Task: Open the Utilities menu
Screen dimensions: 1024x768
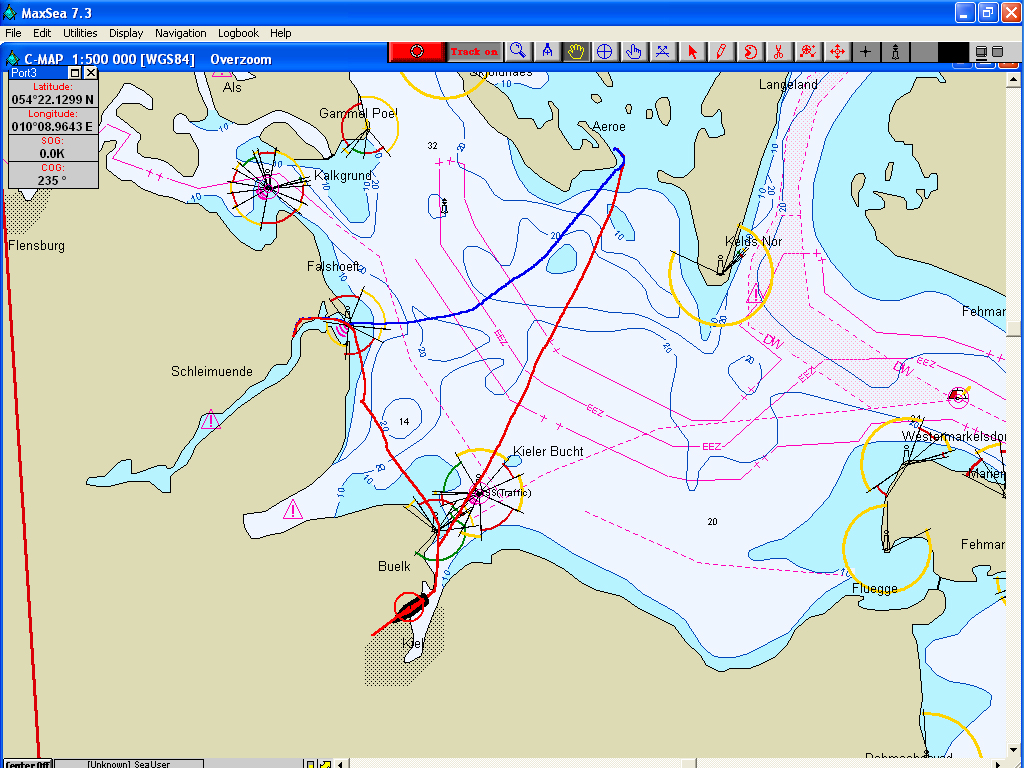Action: (80, 33)
